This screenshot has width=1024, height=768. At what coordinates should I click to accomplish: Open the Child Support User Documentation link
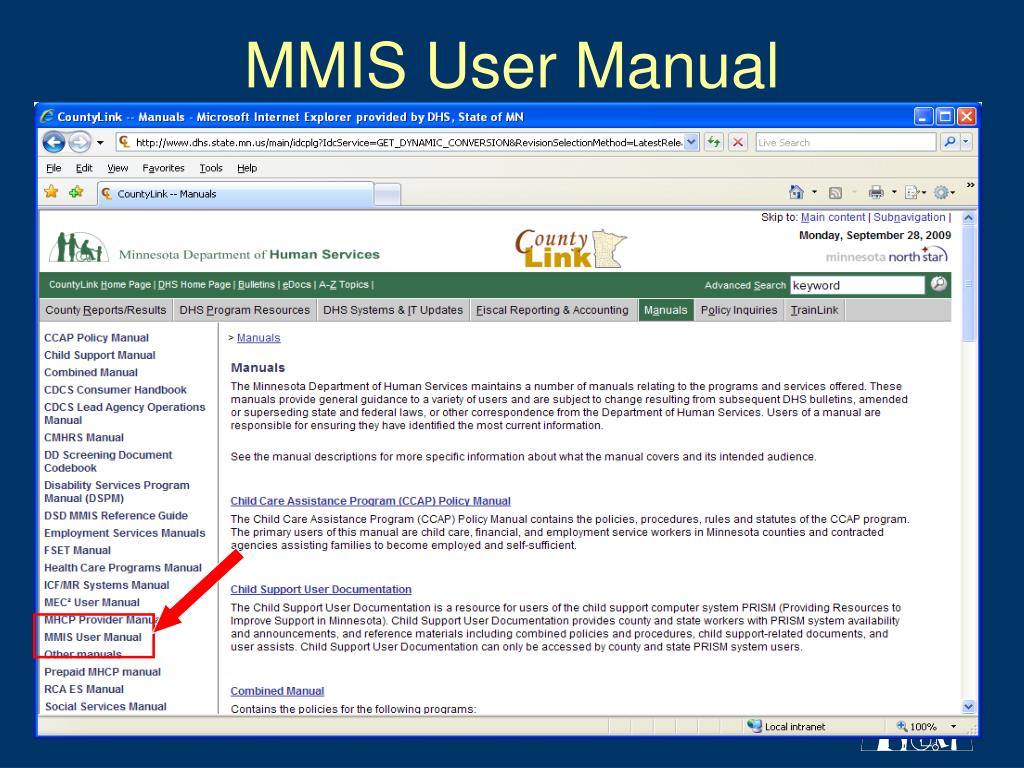pyautogui.click(x=321, y=589)
